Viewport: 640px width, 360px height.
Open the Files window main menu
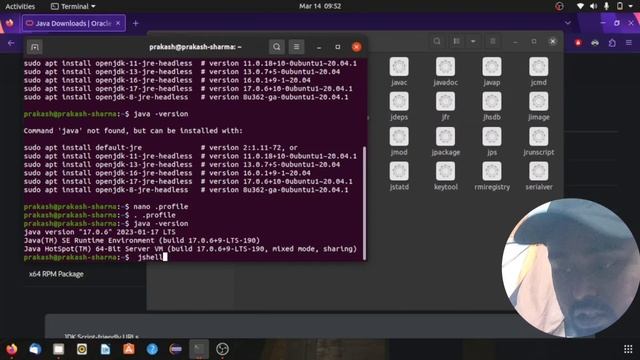point(493,41)
